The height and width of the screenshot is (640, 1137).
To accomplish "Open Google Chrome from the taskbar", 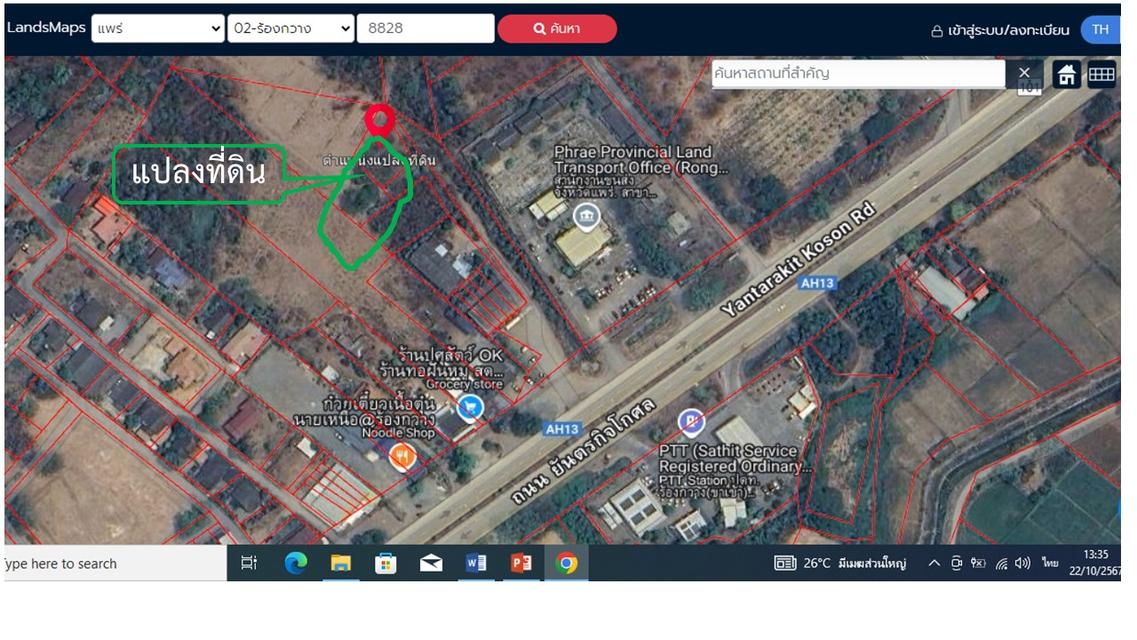I will [568, 563].
